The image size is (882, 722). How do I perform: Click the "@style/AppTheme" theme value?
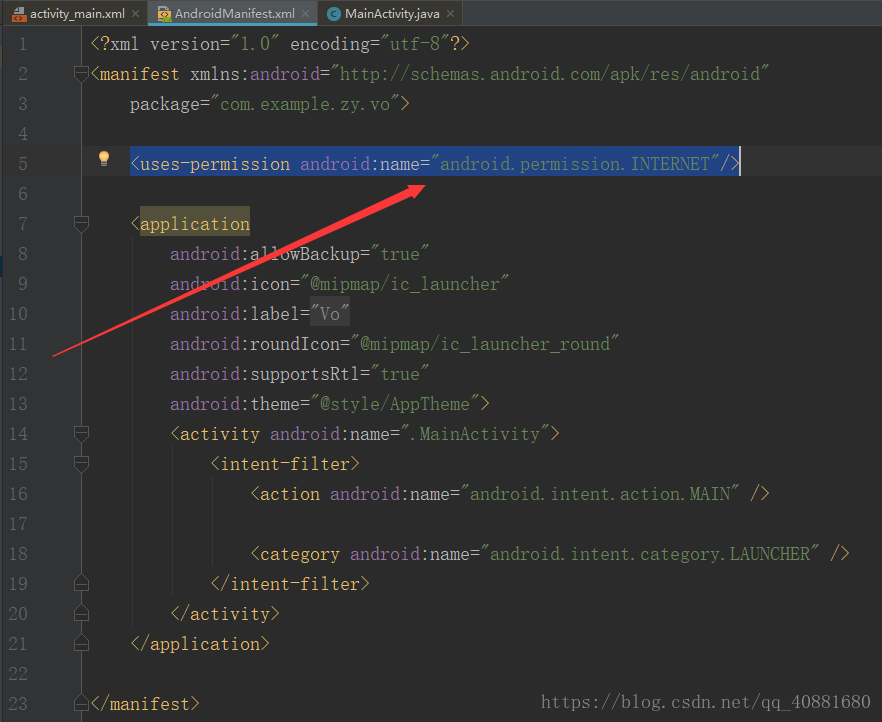click(x=395, y=404)
